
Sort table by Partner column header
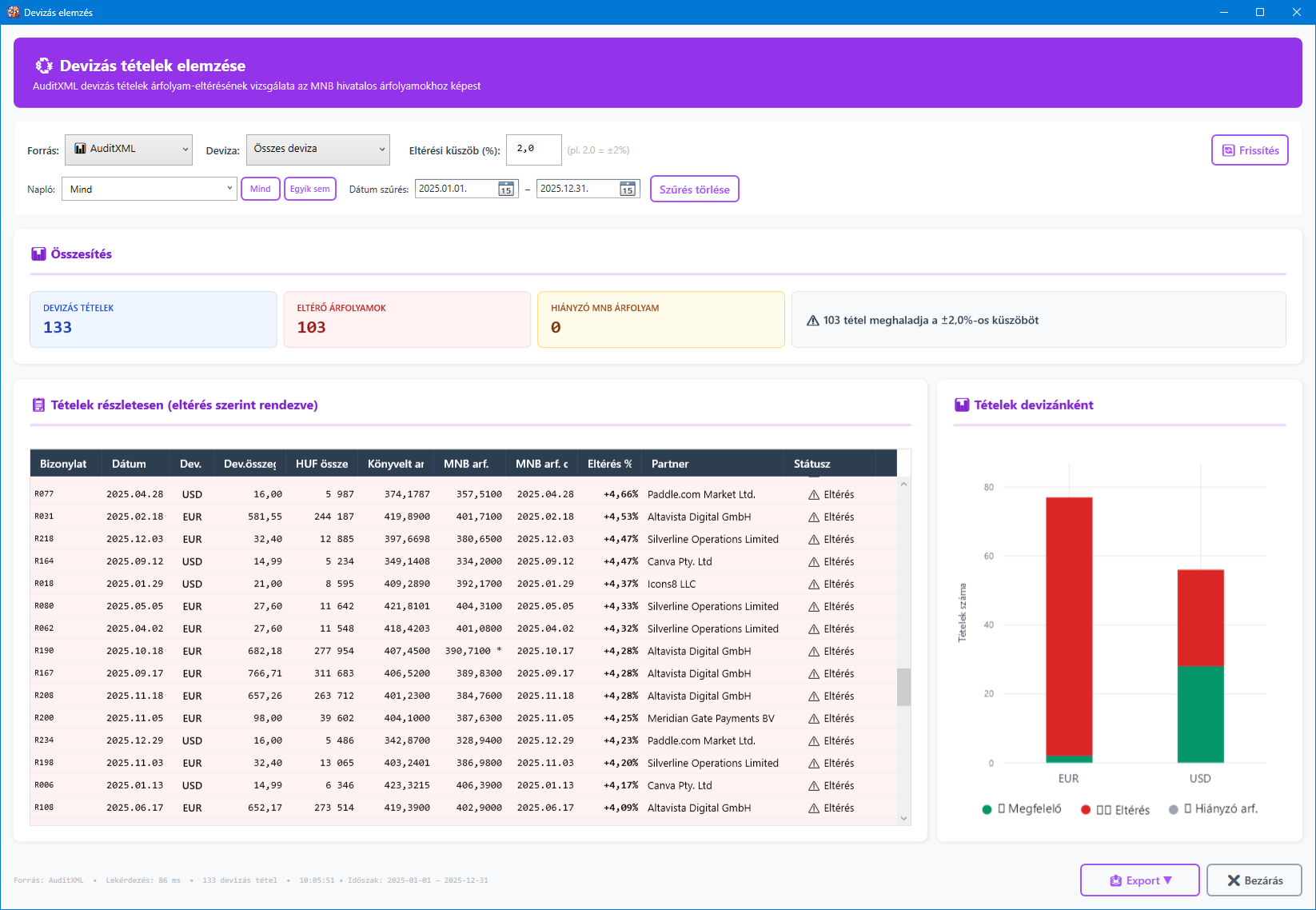[x=670, y=464]
